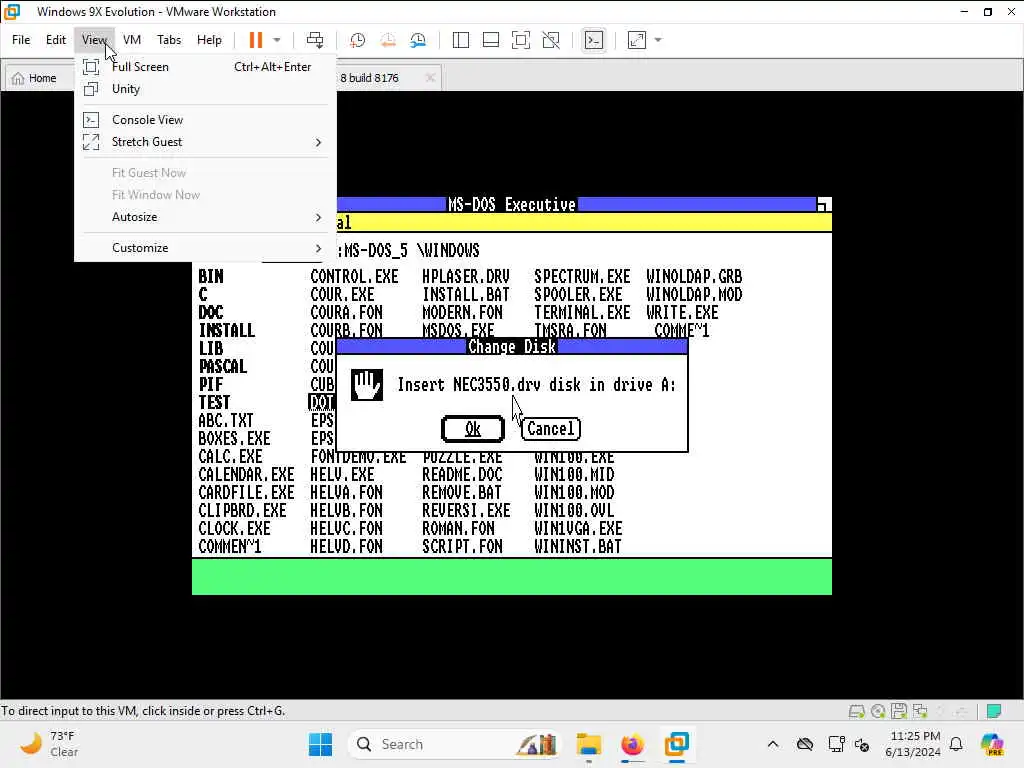Open the notifications bell icon
This screenshot has height=768, width=1024.
click(x=956, y=744)
